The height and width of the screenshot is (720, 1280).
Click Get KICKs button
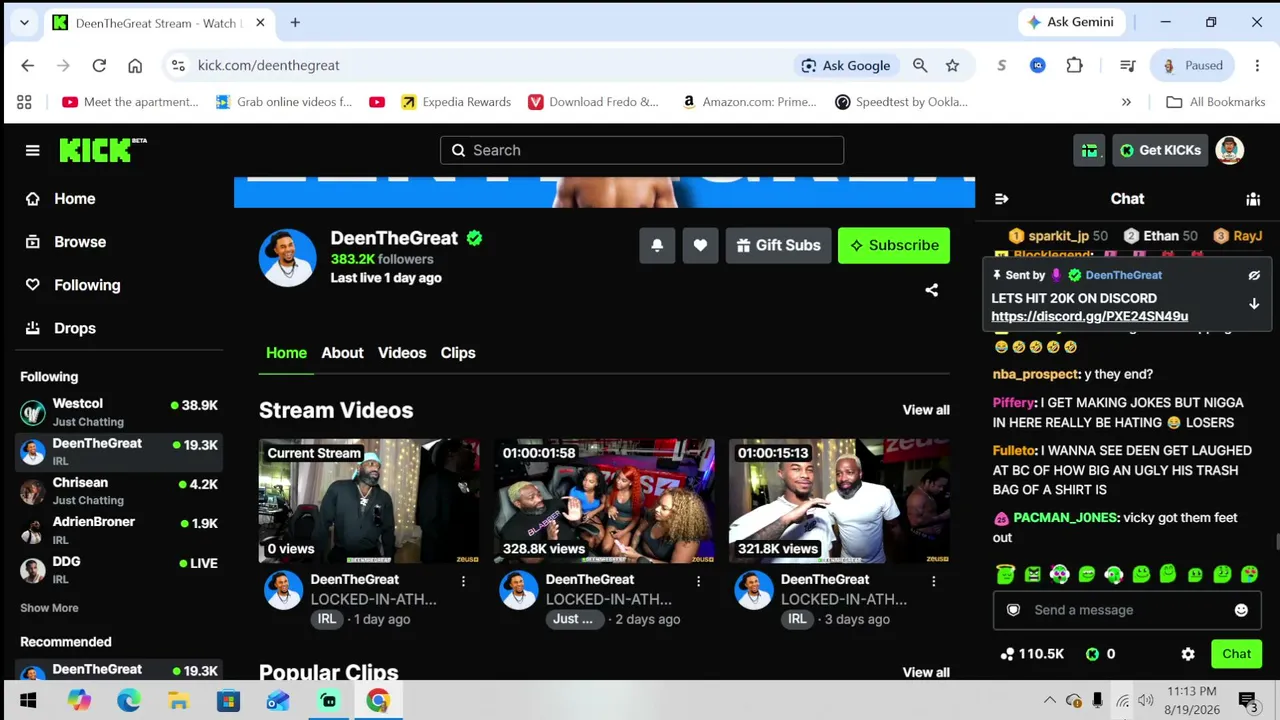pos(1160,150)
